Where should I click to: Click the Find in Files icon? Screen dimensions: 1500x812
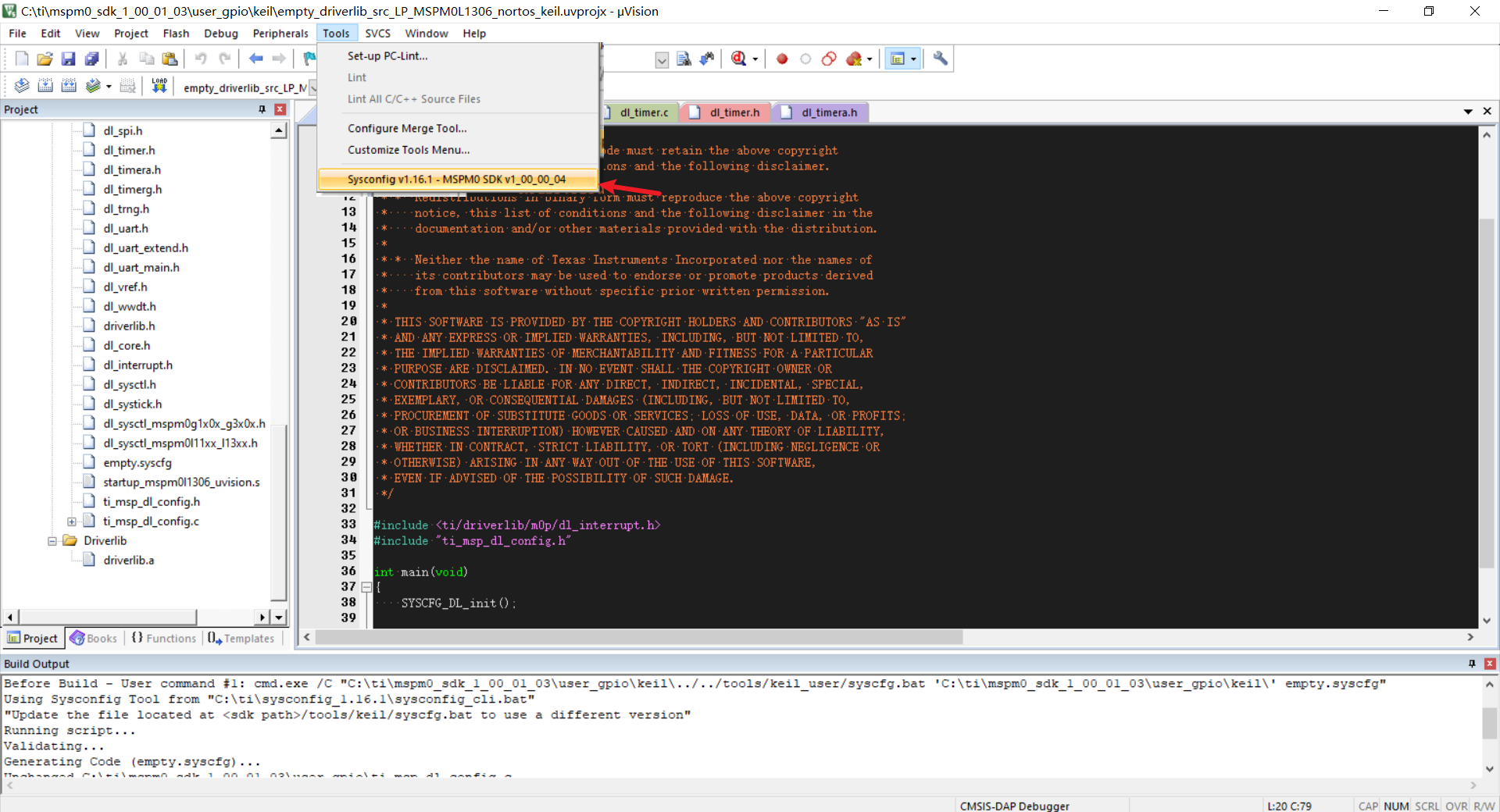coord(684,59)
